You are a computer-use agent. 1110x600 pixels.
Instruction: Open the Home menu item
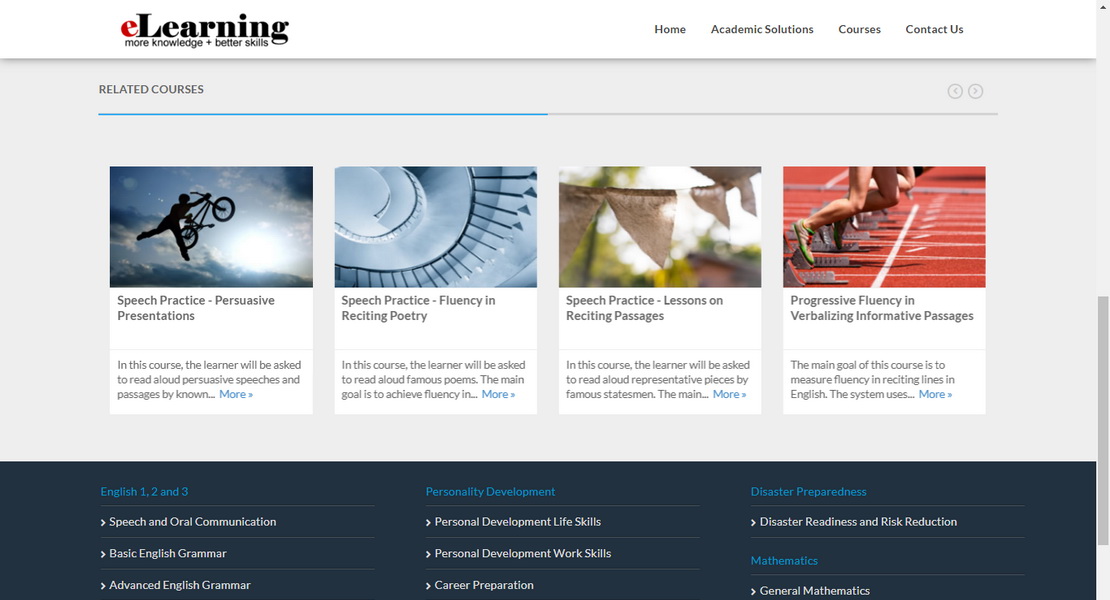point(669,29)
